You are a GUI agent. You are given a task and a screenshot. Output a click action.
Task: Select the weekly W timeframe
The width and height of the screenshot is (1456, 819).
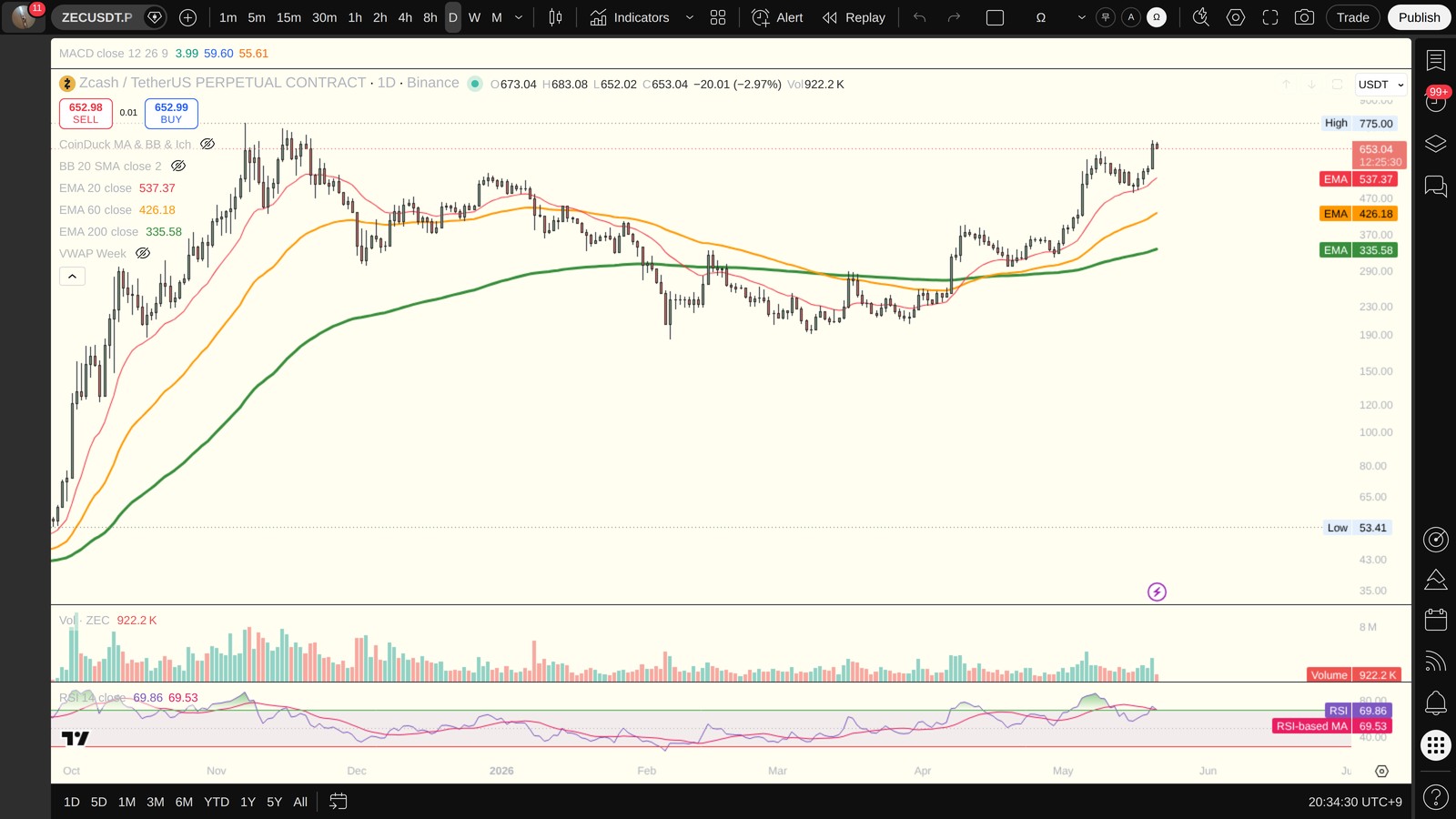[x=474, y=17]
